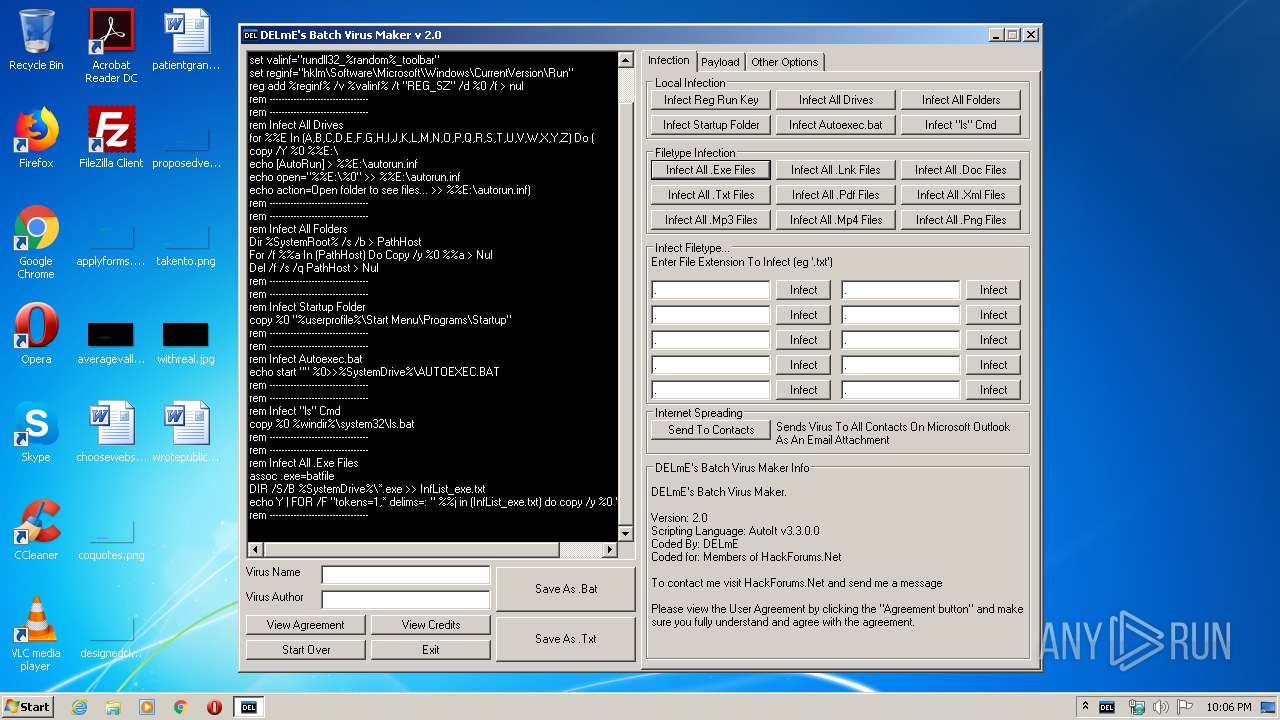Launch Firefox from the desktop
Image resolution: width=1280 pixels, height=720 pixels.
pos(36,138)
